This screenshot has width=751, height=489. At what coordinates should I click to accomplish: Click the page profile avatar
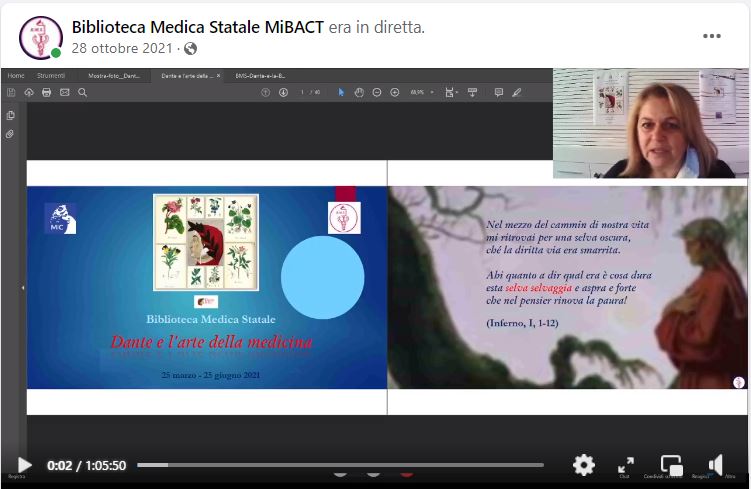coord(40,37)
